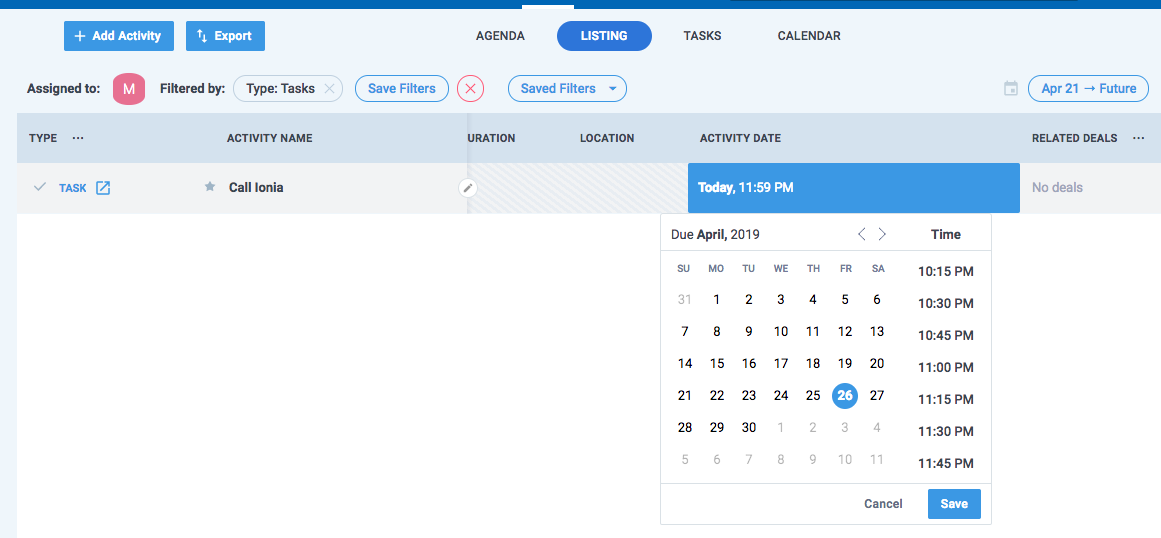Select 11:00 PM in time list
Image resolution: width=1161 pixels, height=538 pixels.
946,367
